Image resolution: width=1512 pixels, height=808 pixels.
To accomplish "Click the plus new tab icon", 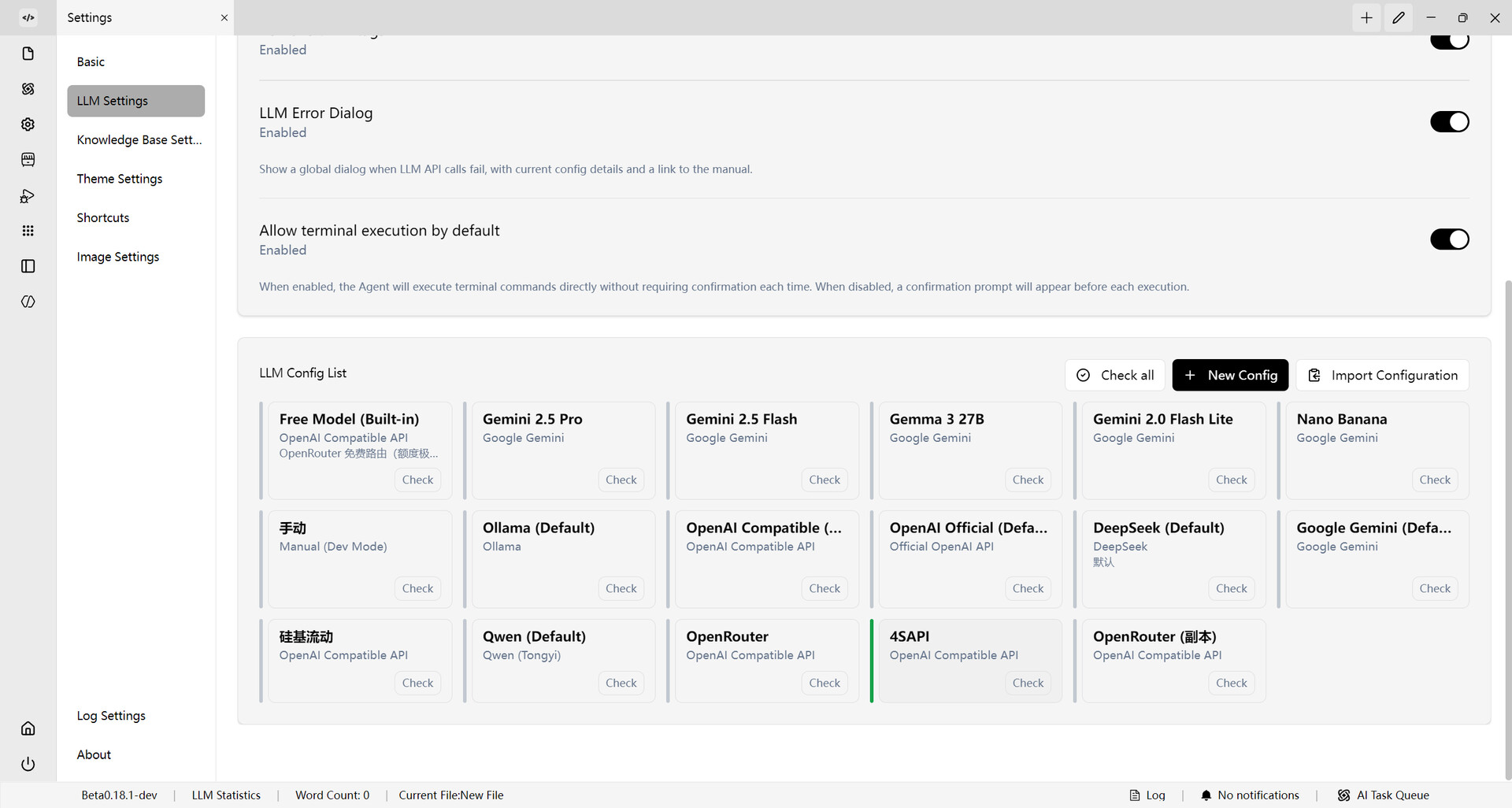I will click(x=1366, y=17).
